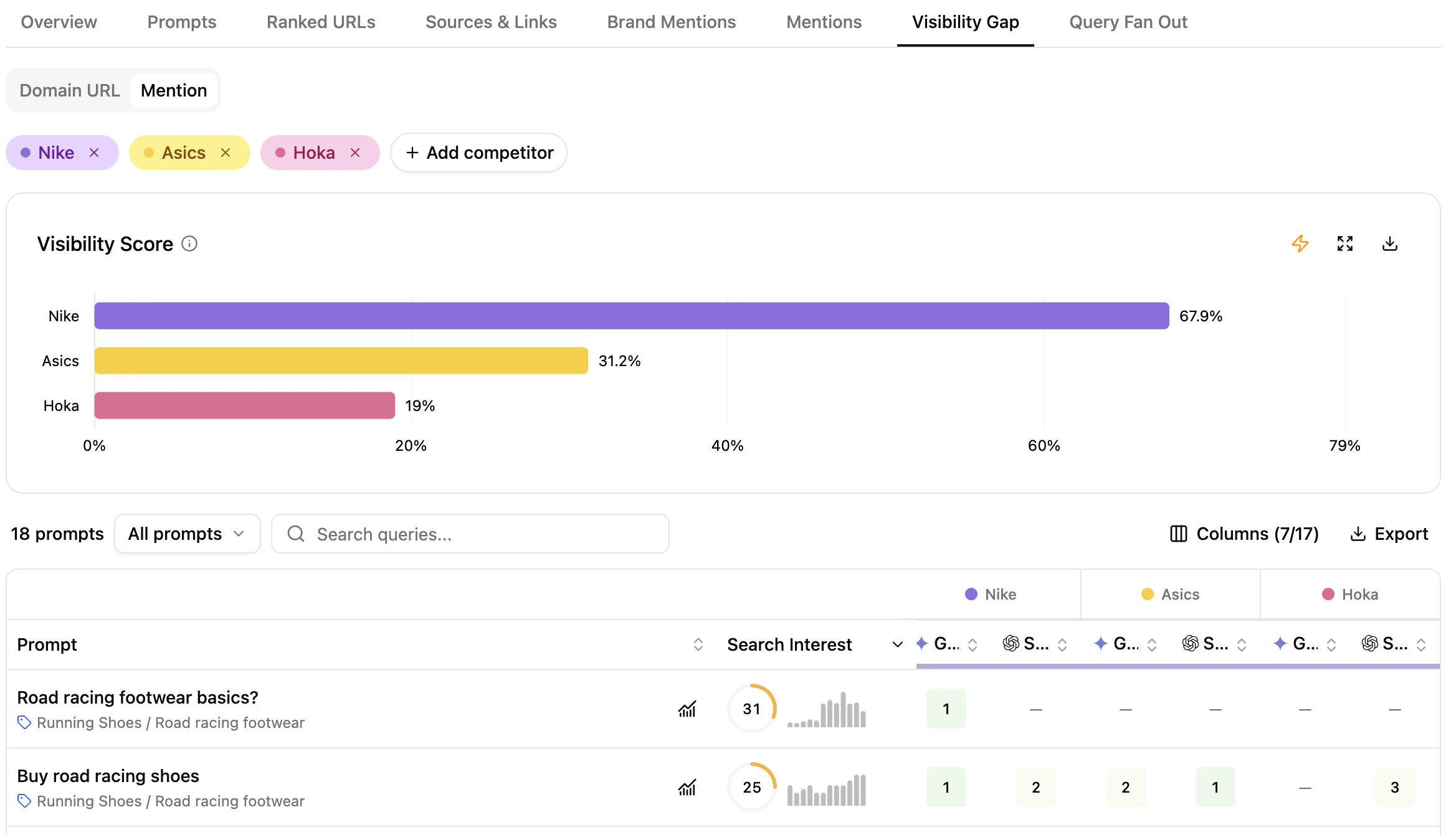Click the yellow Asics visibility bar
The image size is (1456, 835).
341,361
